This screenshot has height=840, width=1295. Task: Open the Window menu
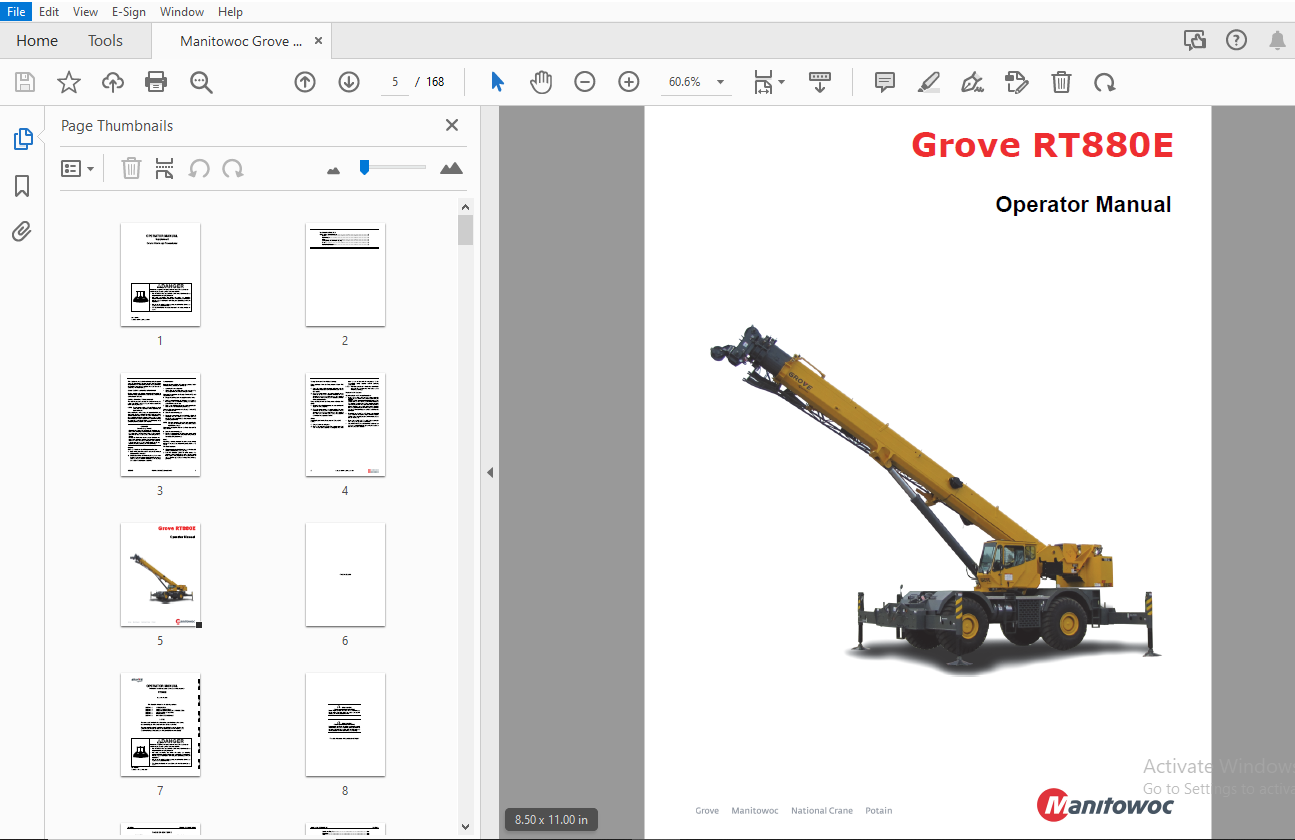tap(182, 12)
